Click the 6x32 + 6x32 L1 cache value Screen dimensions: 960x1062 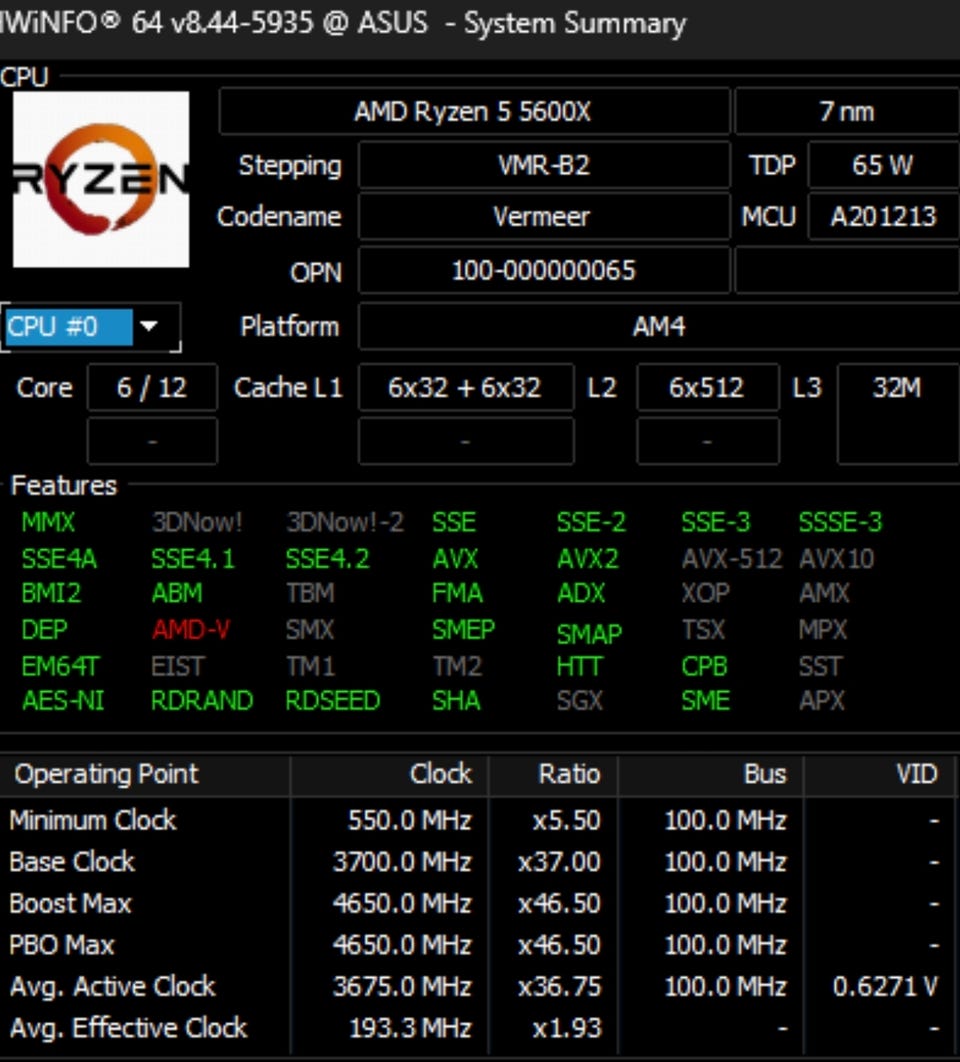465,387
